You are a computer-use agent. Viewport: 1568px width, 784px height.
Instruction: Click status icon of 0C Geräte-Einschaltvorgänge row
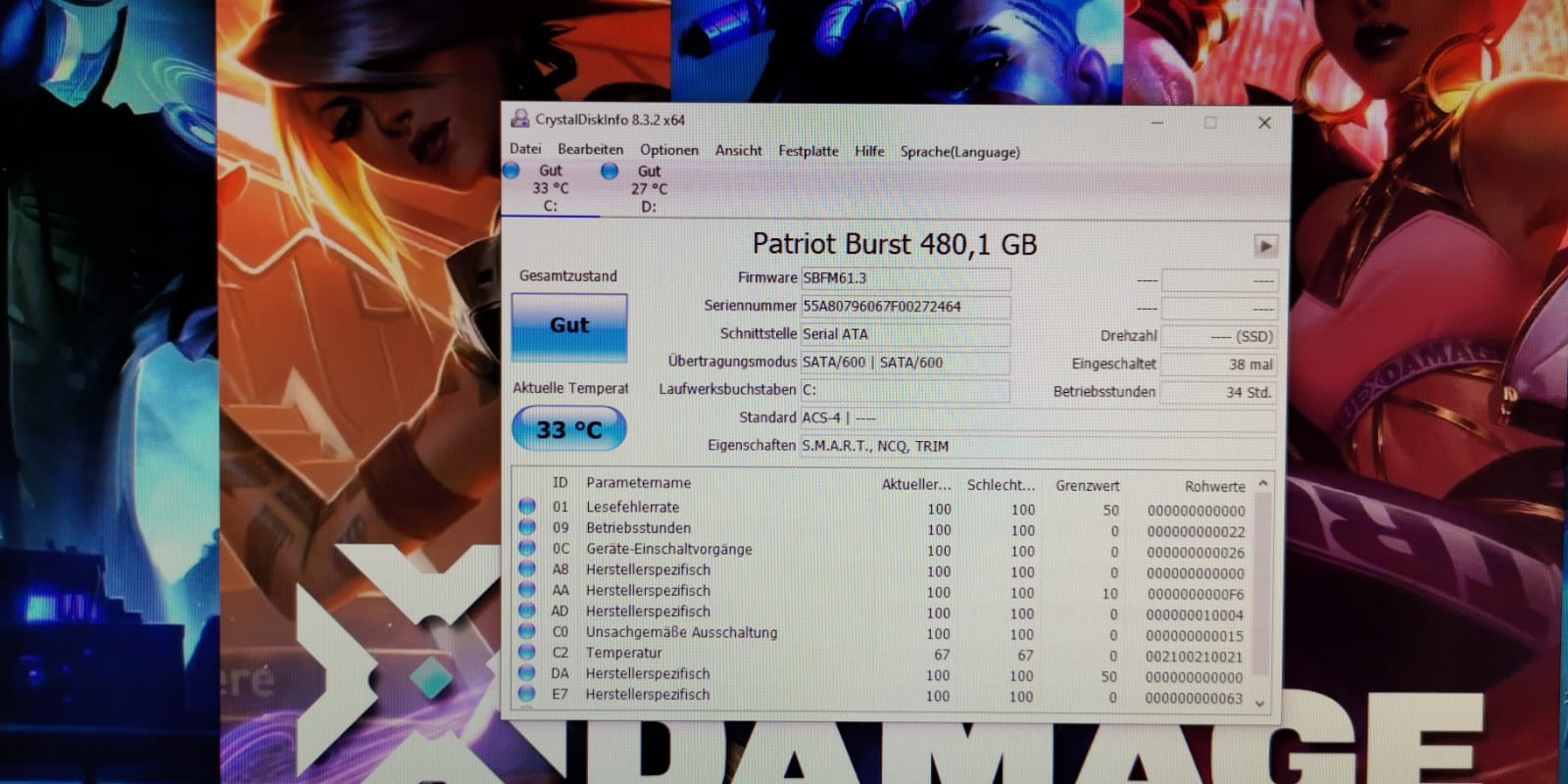coord(527,548)
